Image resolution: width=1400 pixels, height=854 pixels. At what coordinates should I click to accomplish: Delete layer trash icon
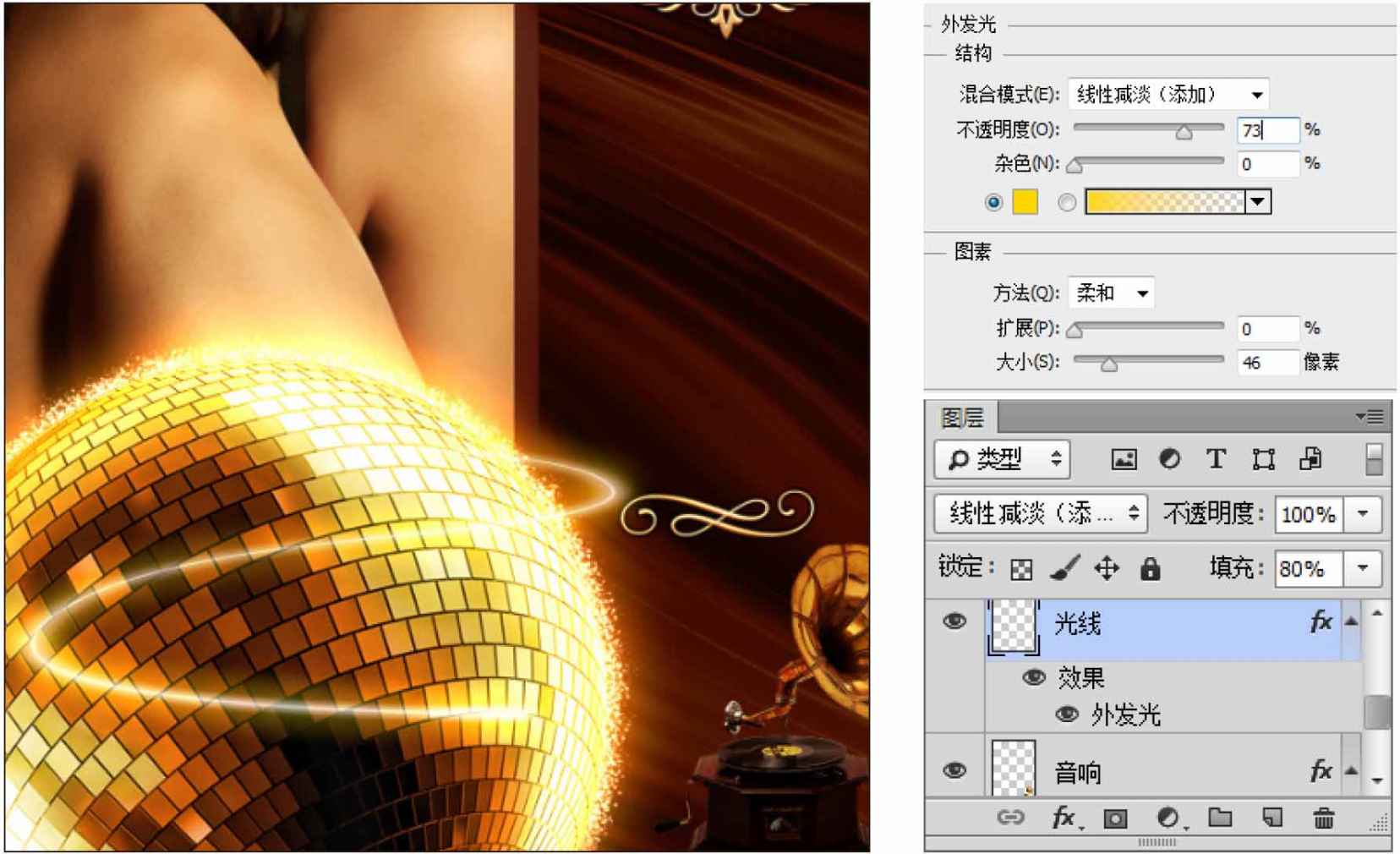[1324, 818]
